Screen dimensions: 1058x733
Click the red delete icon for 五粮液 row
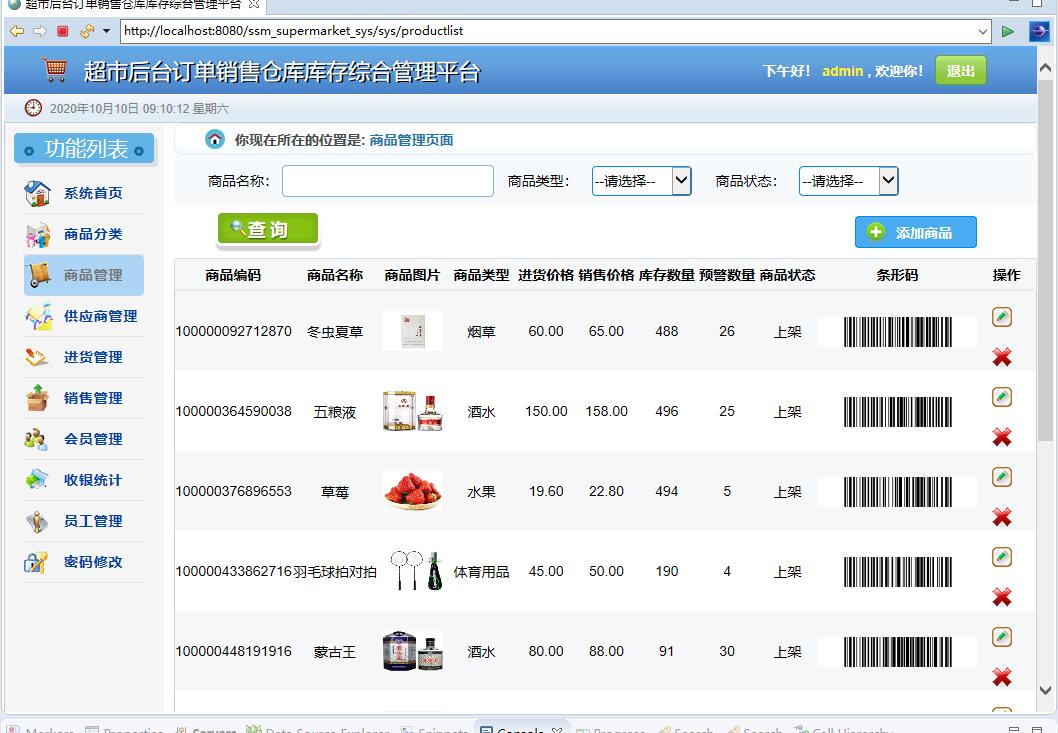coord(1001,437)
